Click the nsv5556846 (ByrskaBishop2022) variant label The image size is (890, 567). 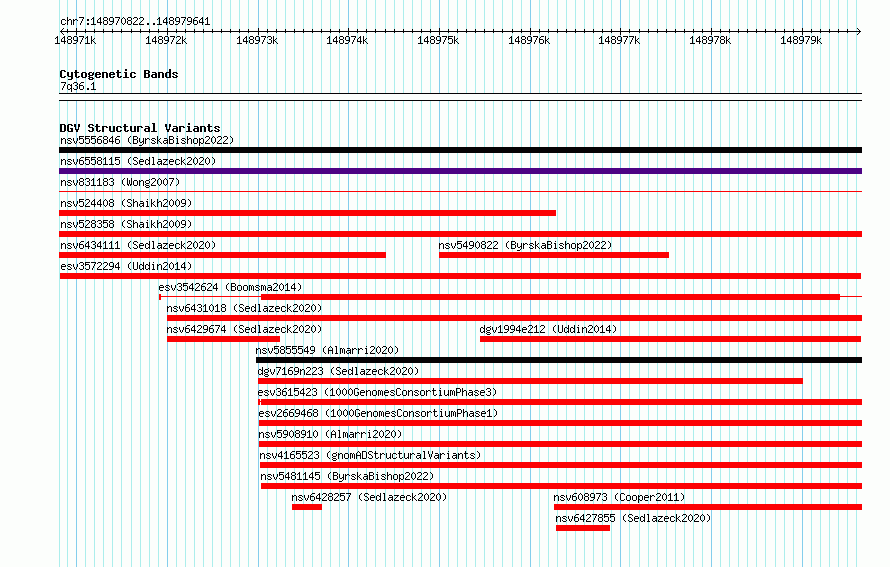click(x=147, y=140)
